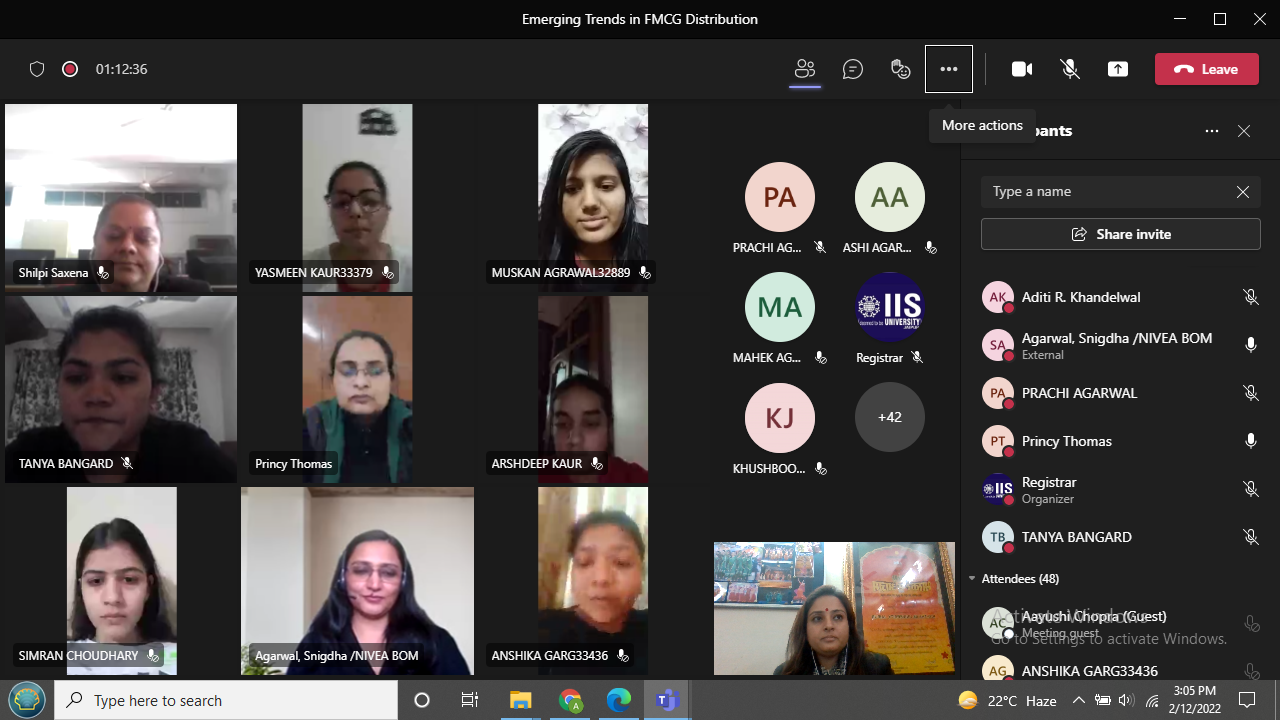Viewport: 1280px width, 720px height.
Task: Open participants panel more options ellipsis
Action: click(x=1212, y=131)
